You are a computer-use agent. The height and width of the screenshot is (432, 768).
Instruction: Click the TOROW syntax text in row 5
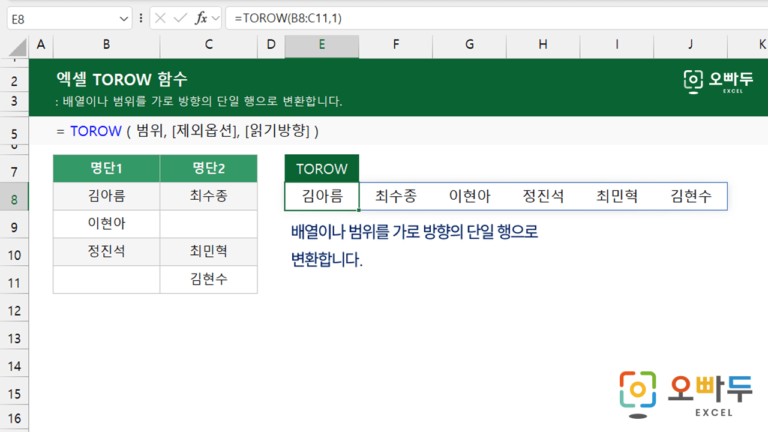tap(188, 131)
